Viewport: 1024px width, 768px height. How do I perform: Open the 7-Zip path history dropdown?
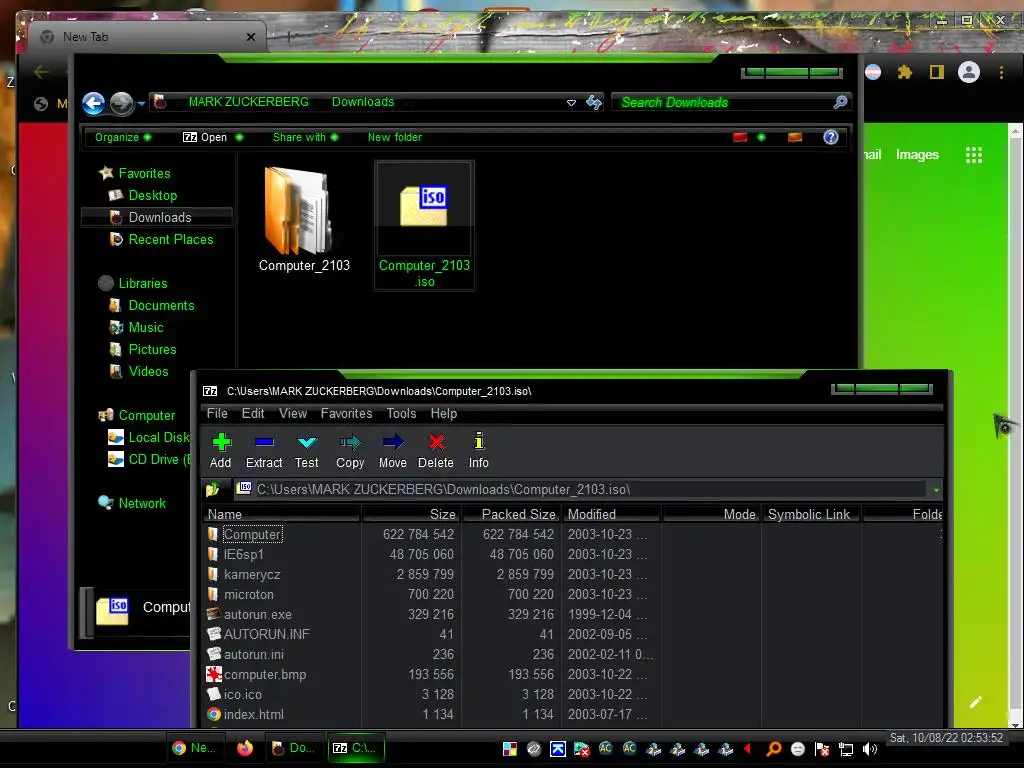point(936,489)
